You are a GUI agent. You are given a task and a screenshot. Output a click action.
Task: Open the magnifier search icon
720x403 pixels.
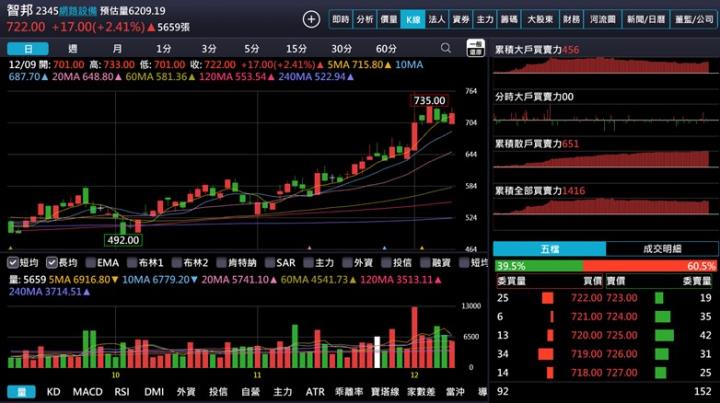445,48
